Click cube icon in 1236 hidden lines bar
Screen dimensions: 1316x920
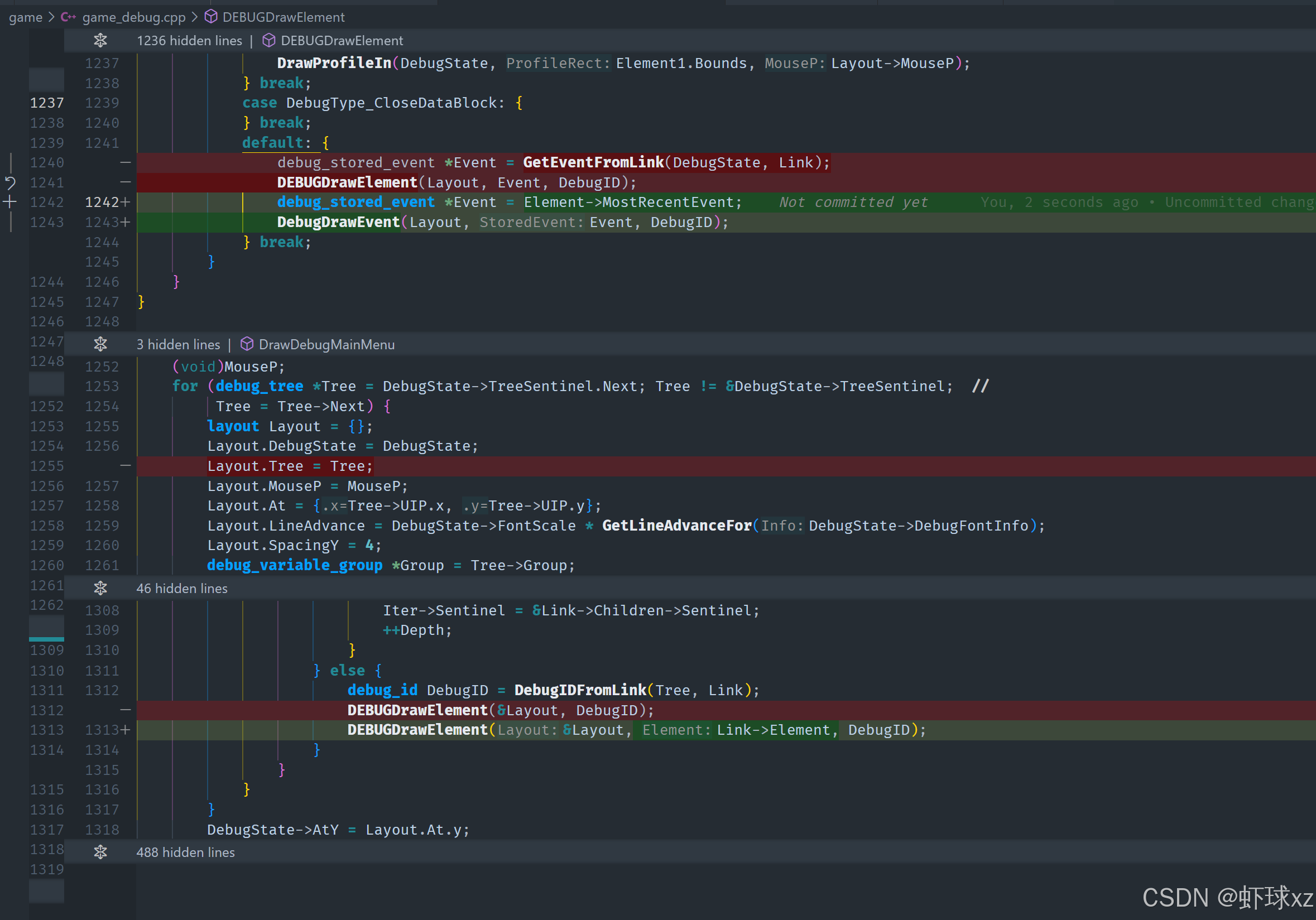coord(269,41)
